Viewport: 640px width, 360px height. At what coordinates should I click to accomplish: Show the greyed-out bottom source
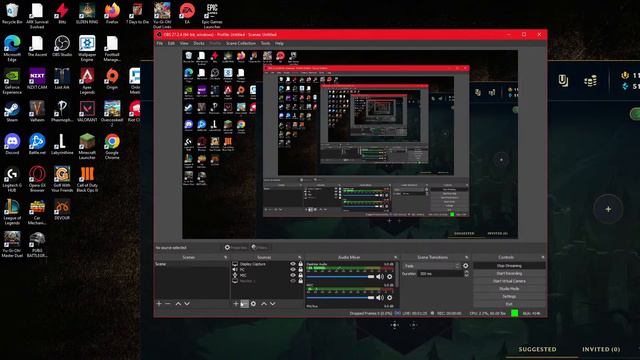[293, 281]
